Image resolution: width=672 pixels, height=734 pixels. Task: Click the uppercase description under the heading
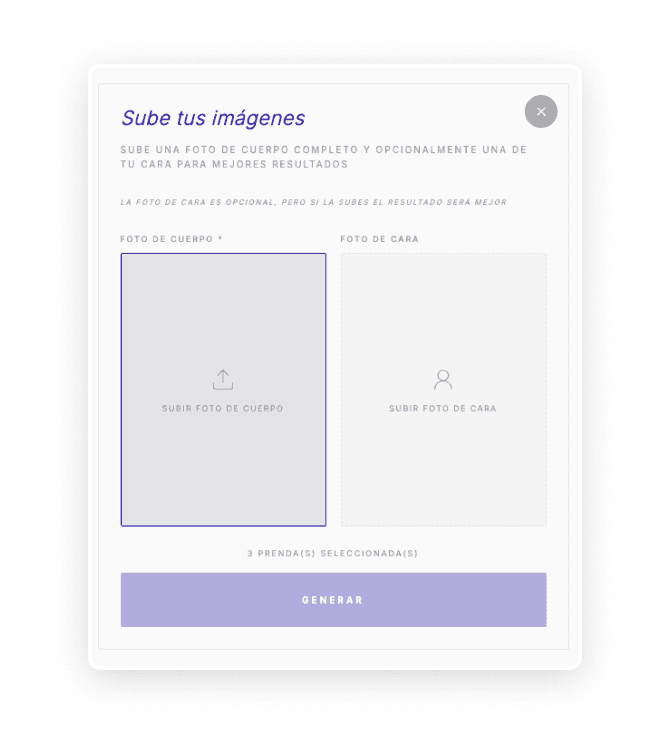pos(323,157)
